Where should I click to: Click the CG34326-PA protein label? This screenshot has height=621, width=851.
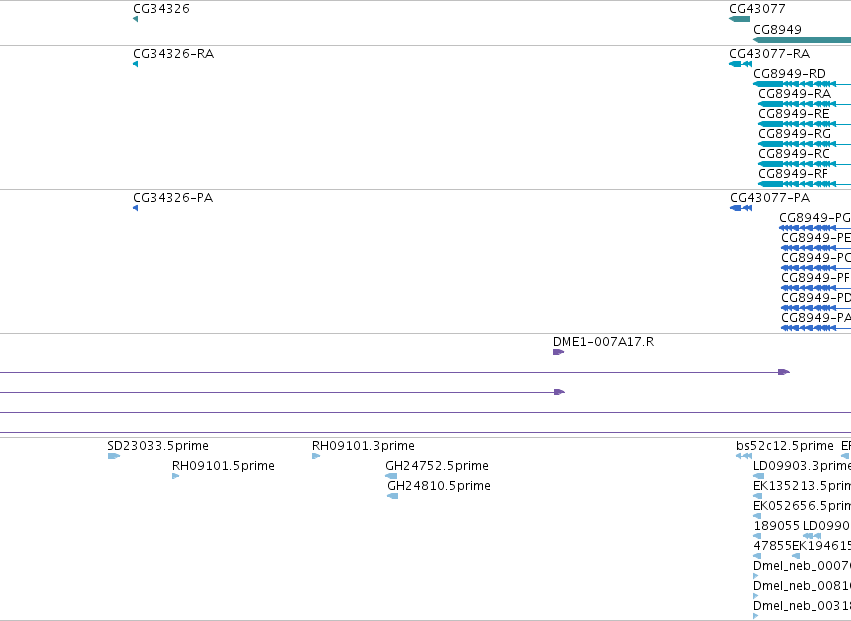pyautogui.click(x=173, y=198)
